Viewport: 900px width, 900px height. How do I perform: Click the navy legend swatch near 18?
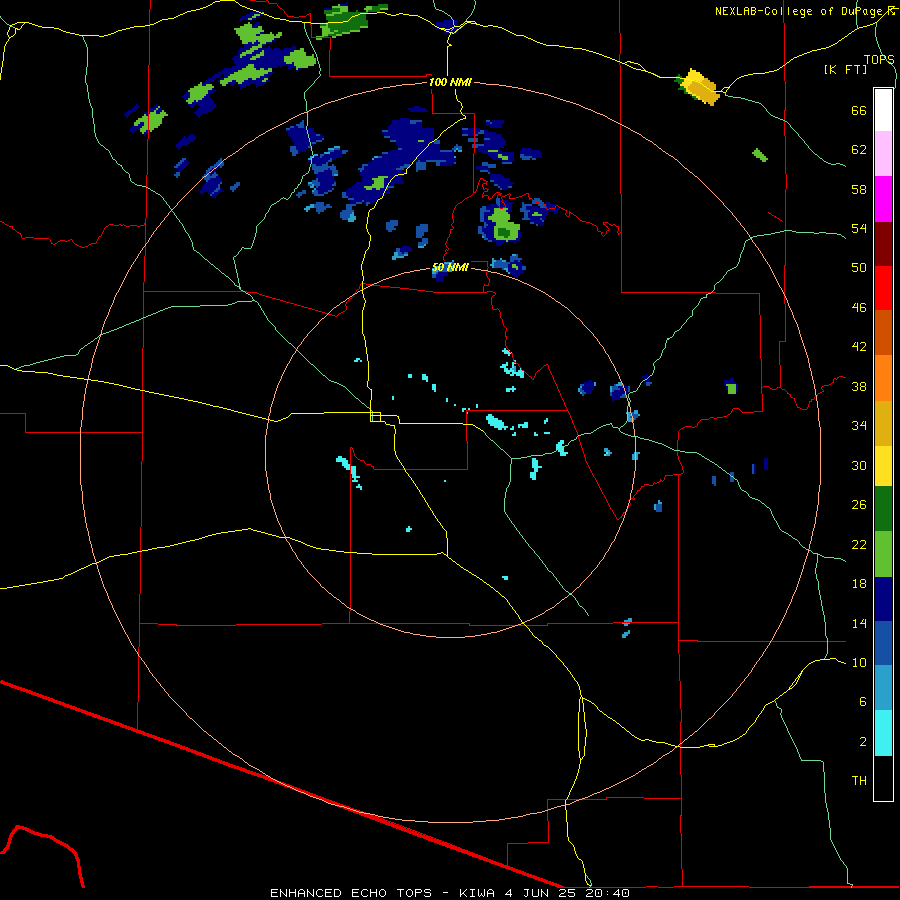[x=883, y=599]
